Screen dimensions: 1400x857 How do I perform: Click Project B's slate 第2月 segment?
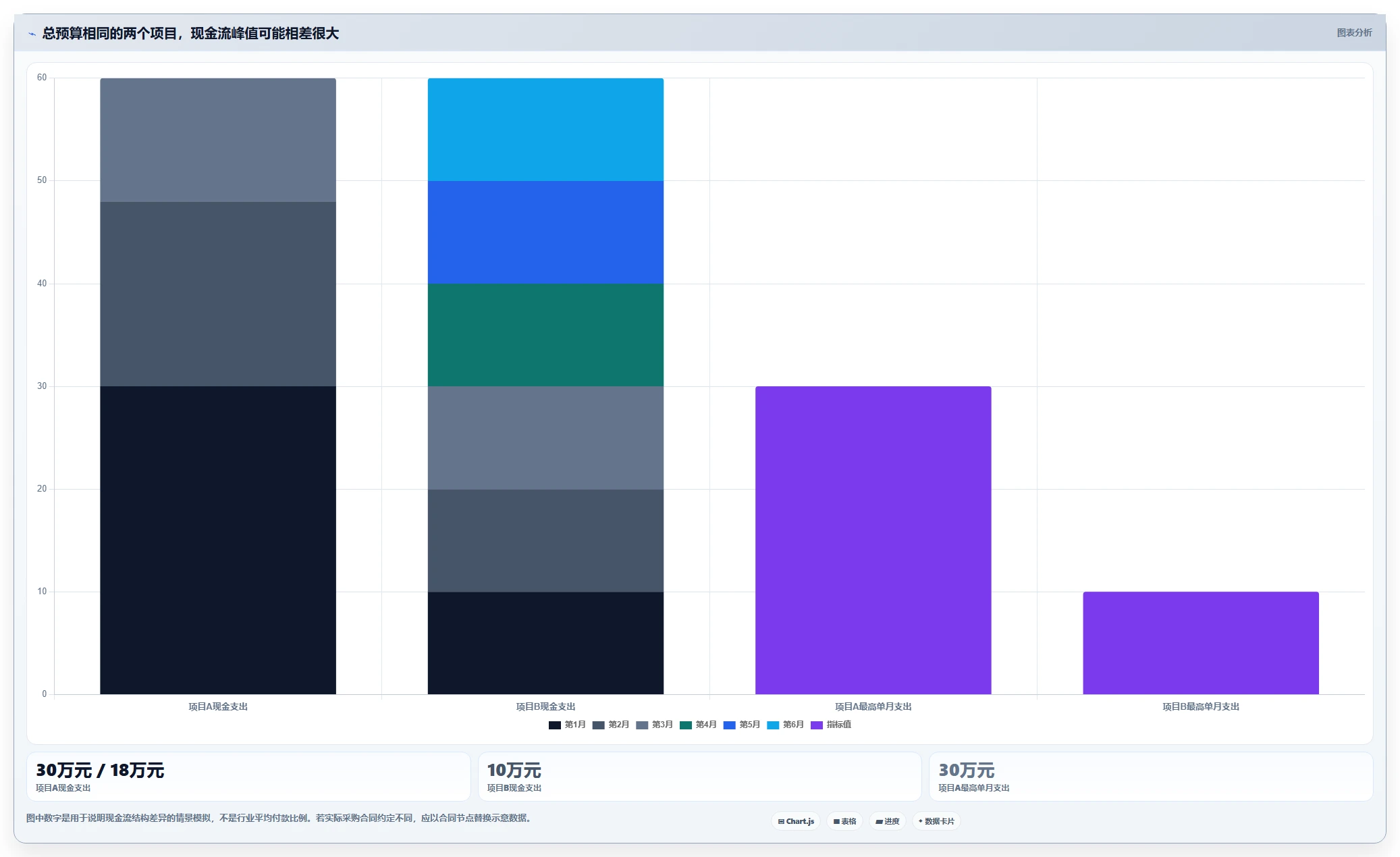545,540
